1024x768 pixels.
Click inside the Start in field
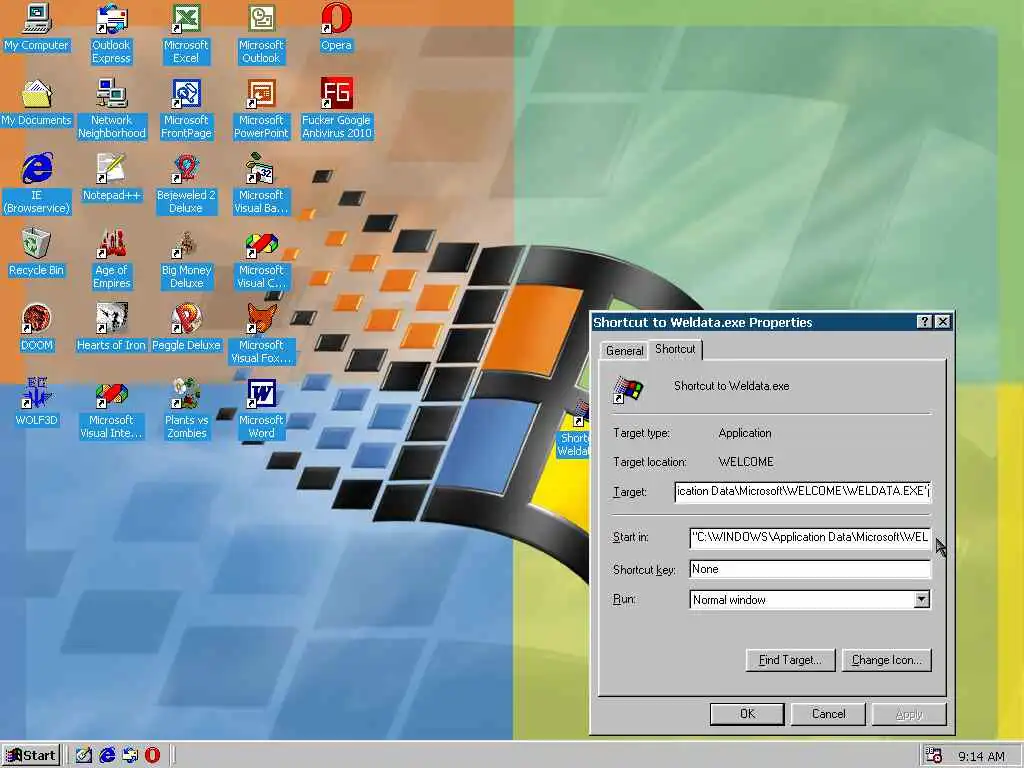[810, 537]
